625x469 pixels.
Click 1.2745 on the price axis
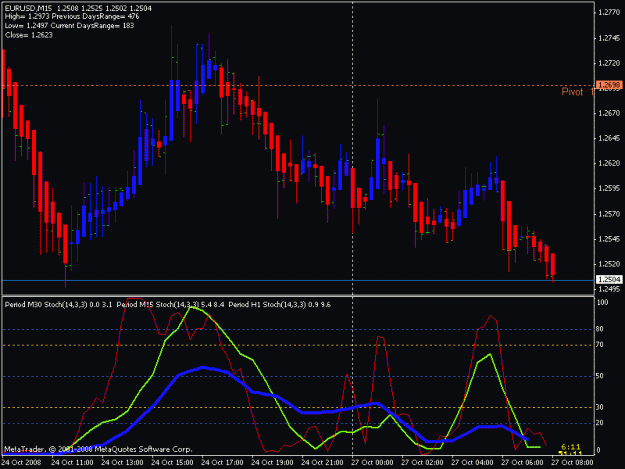pyautogui.click(x=609, y=38)
